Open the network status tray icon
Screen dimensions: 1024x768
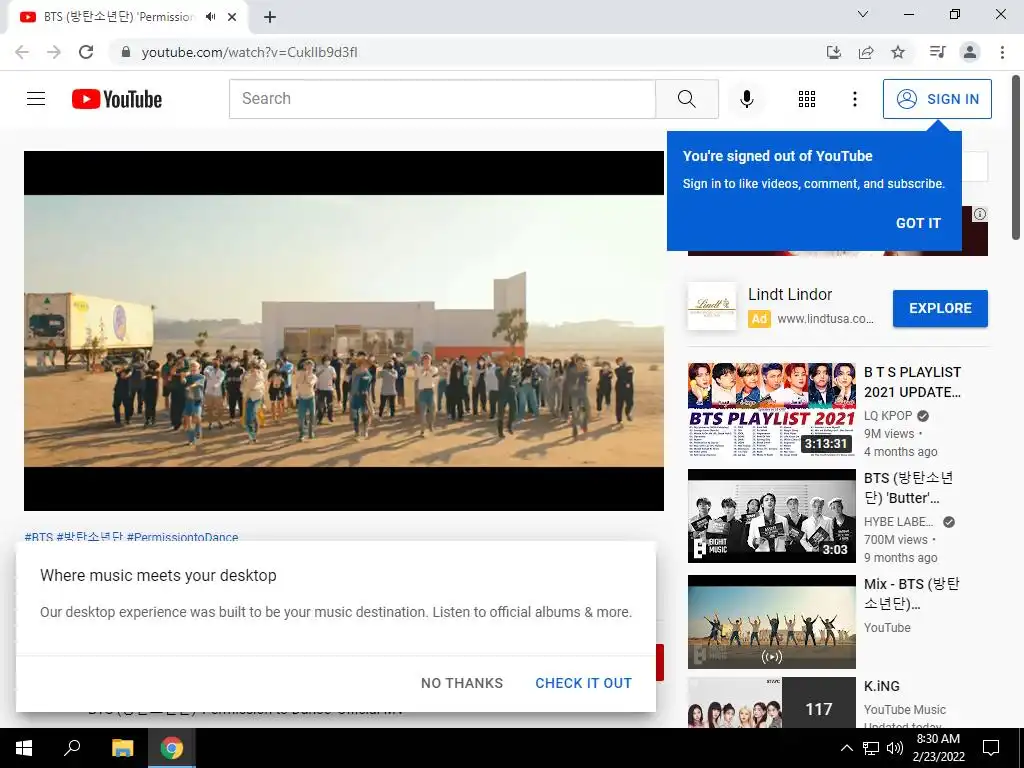[x=871, y=748]
